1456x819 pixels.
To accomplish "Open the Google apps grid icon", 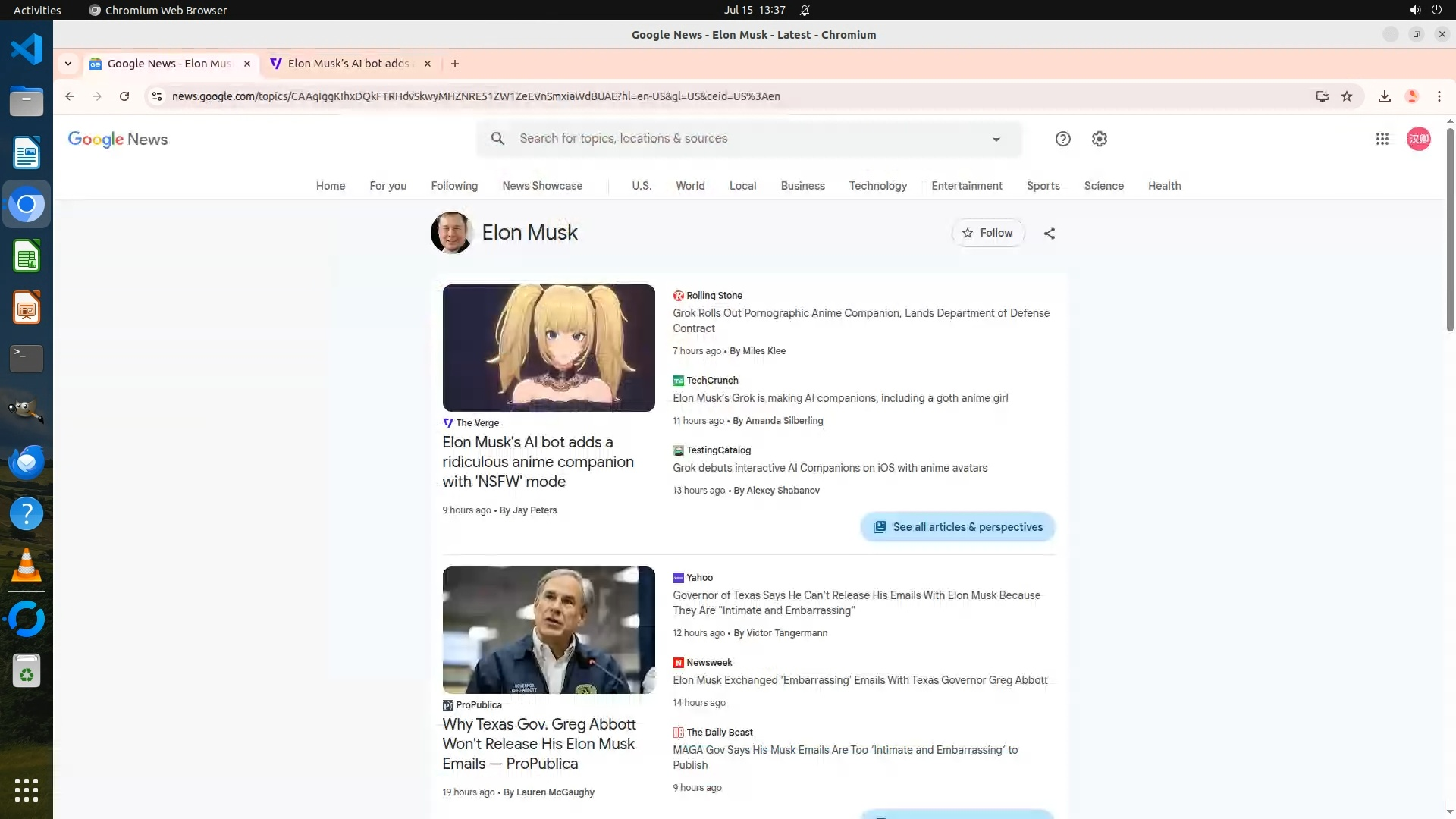I will point(1382,139).
